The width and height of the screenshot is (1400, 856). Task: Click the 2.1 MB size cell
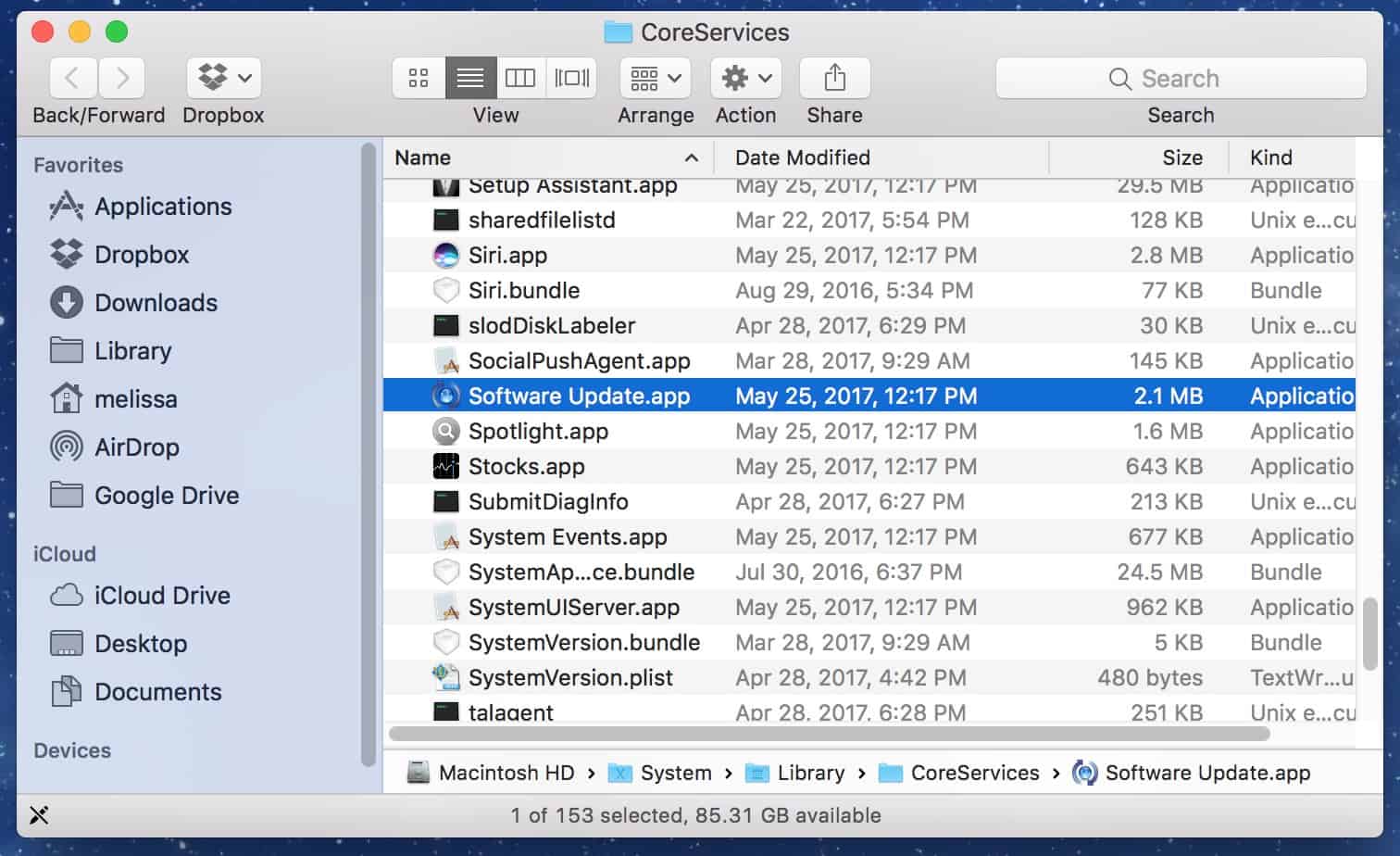tap(1169, 397)
